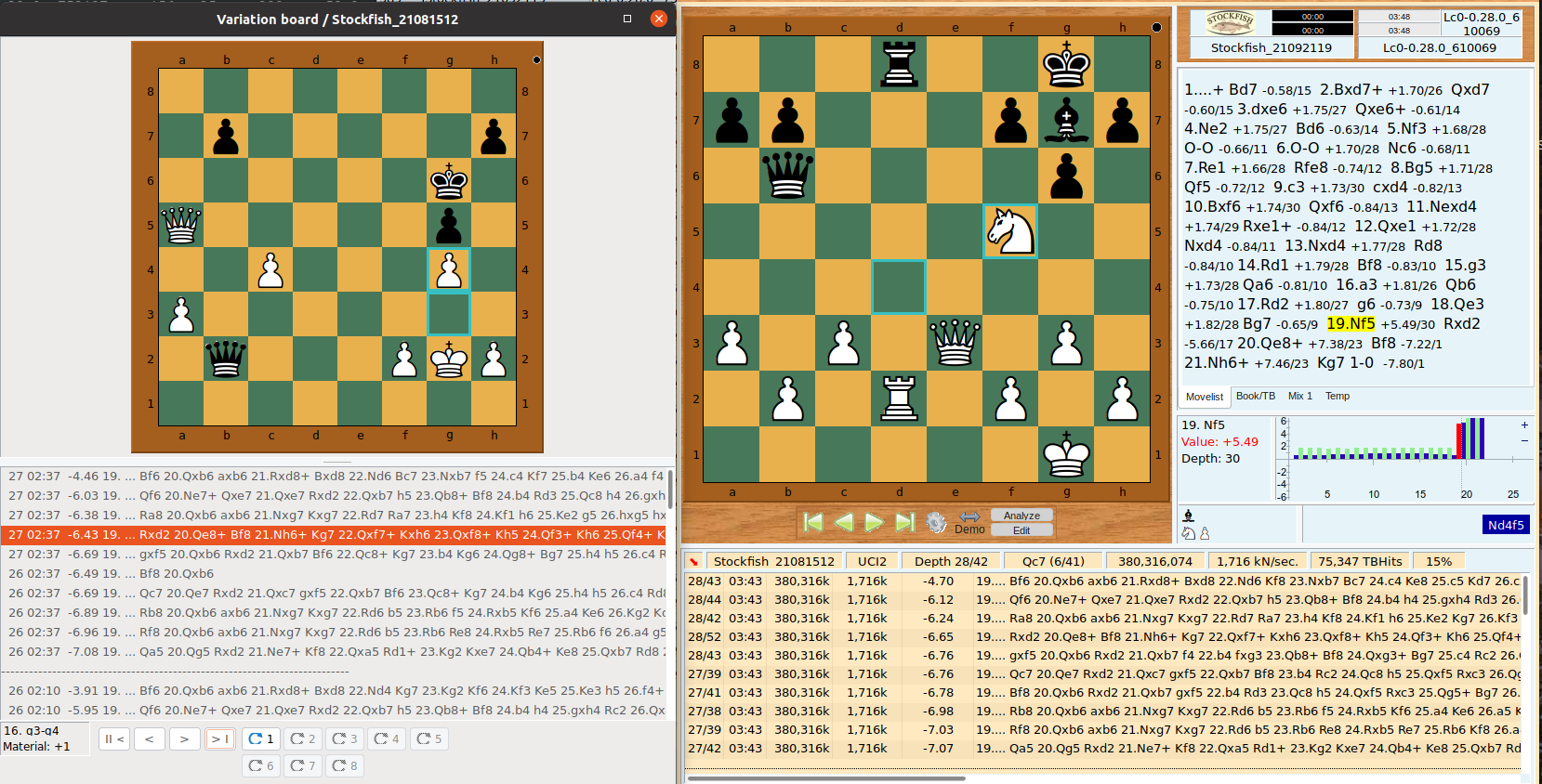This screenshot has height=784, width=1542.
Task: Select variation line 5 button
Action: coord(429,739)
